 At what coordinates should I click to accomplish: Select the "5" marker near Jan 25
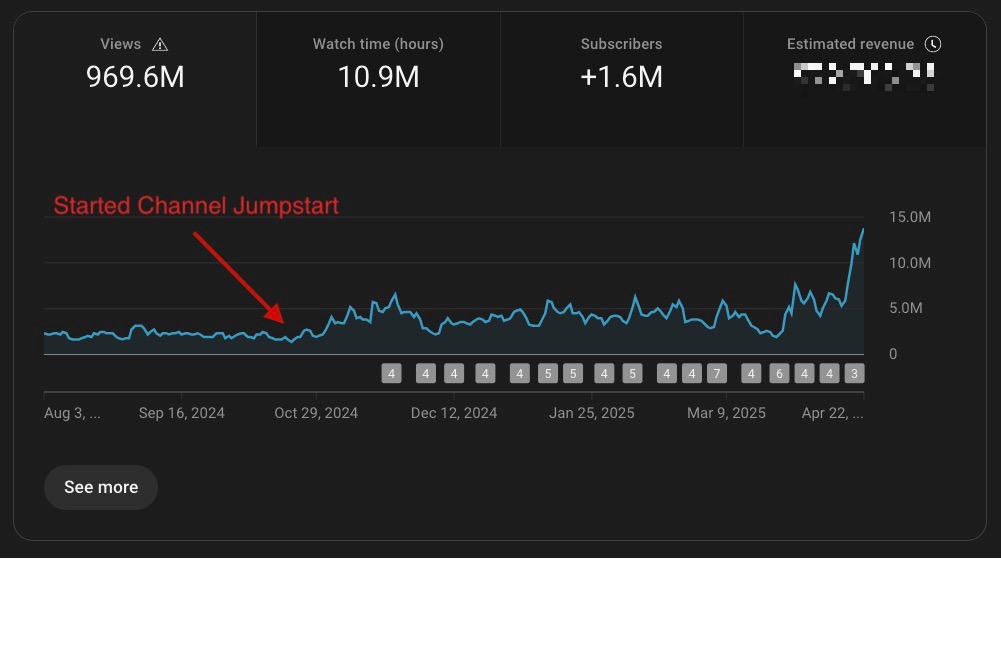point(571,373)
